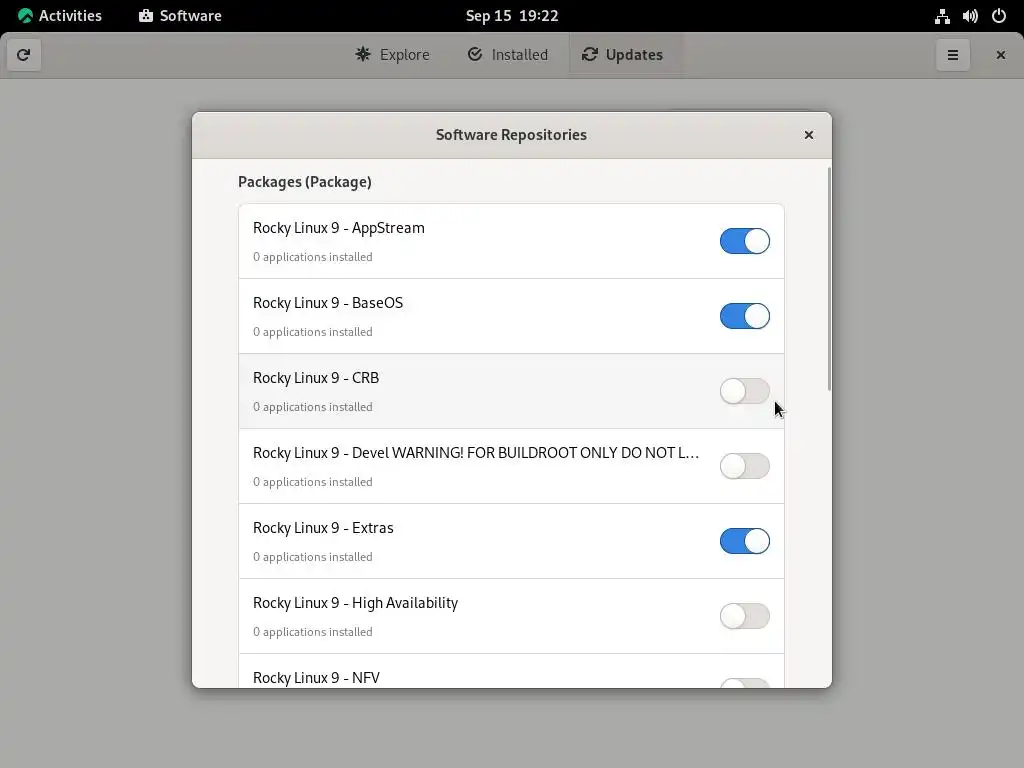The height and width of the screenshot is (768, 1024).
Task: Open the Software app menu in the top bar
Action: [x=180, y=16]
